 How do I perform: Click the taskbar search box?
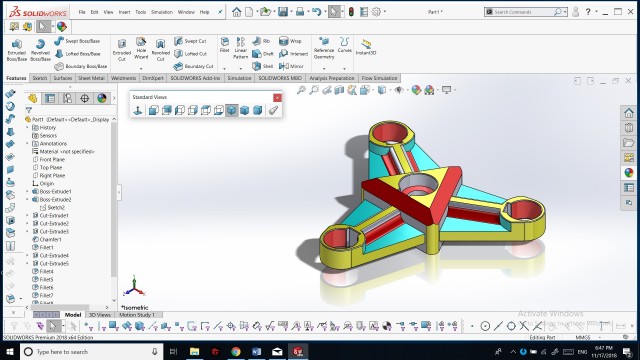point(91,351)
